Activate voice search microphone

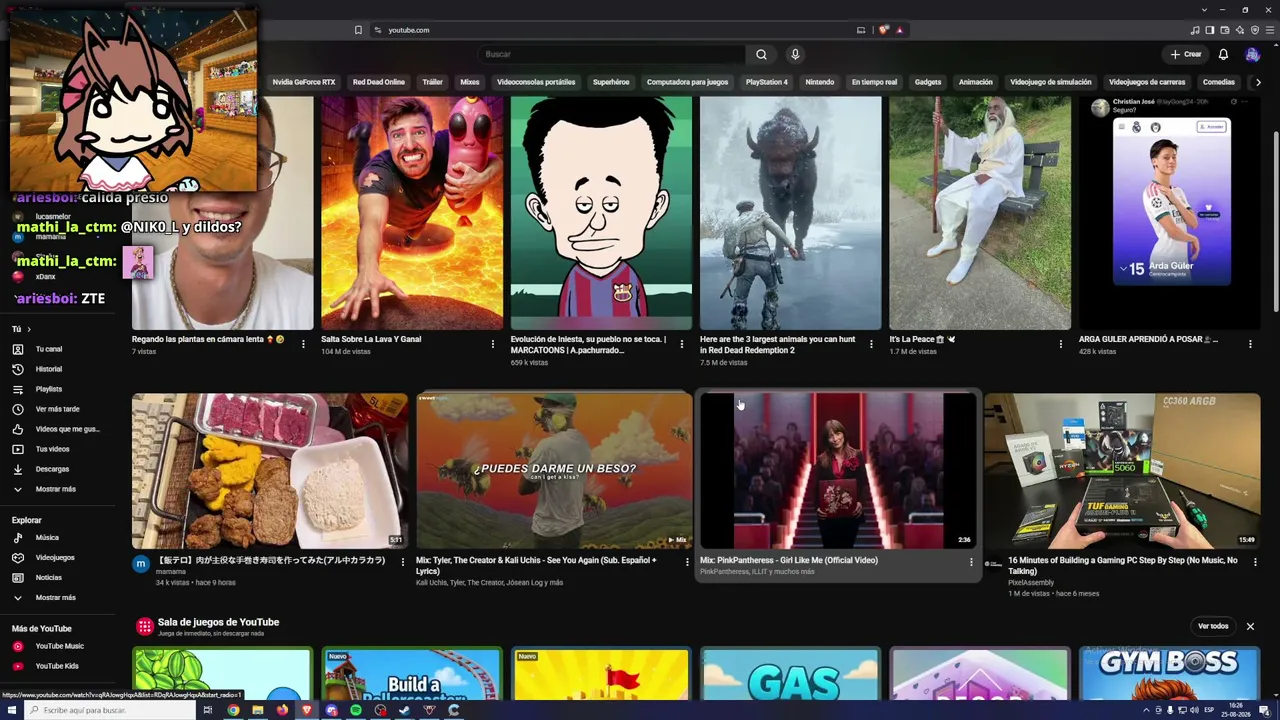[x=795, y=54]
